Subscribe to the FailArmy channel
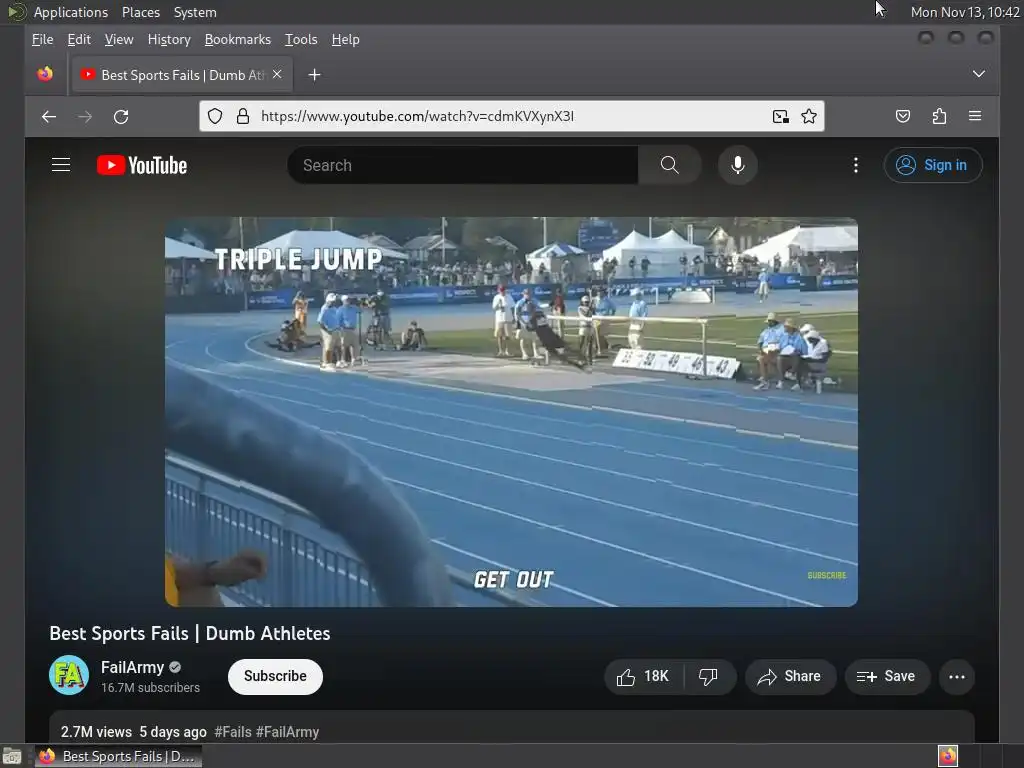Viewport: 1024px width, 768px height. pos(275,677)
